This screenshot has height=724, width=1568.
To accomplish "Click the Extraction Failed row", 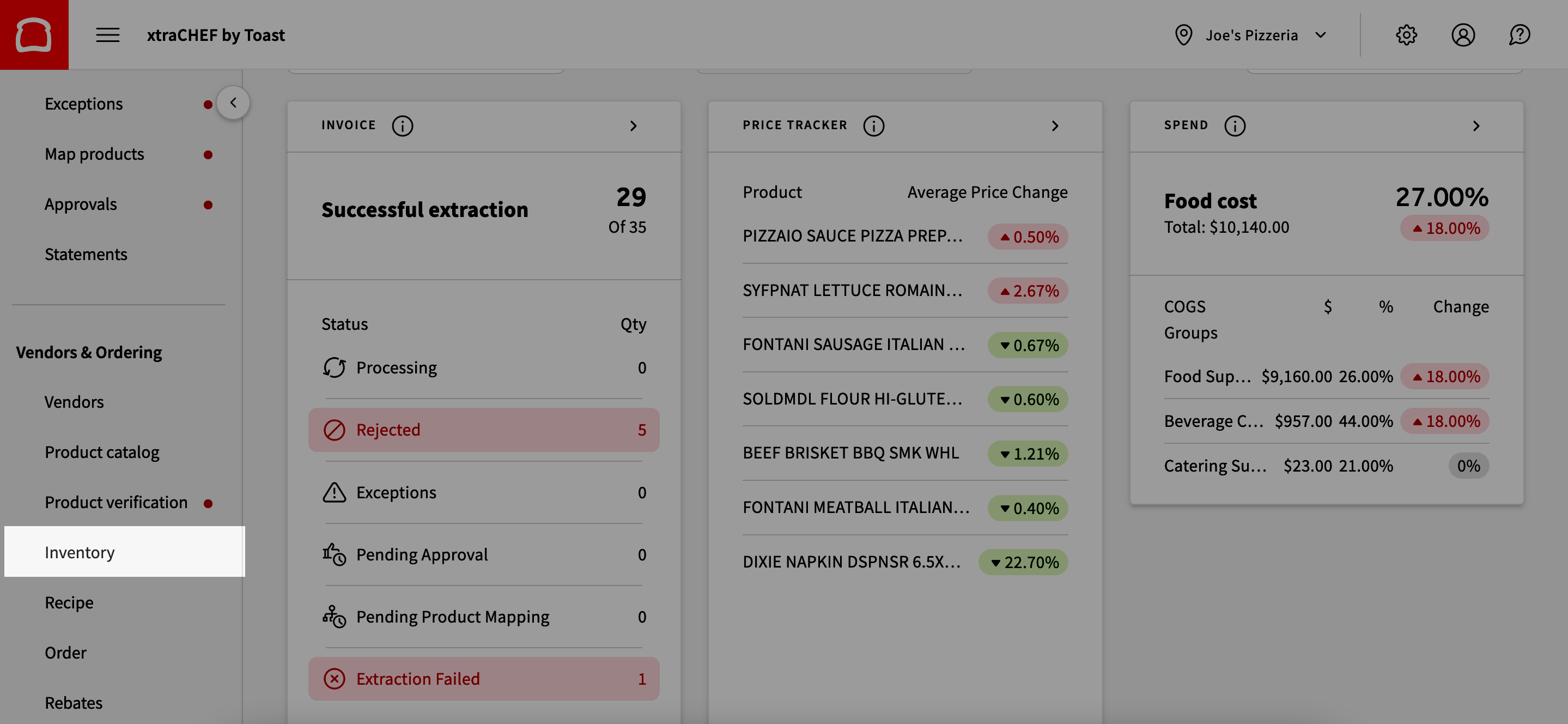I will click(x=483, y=679).
